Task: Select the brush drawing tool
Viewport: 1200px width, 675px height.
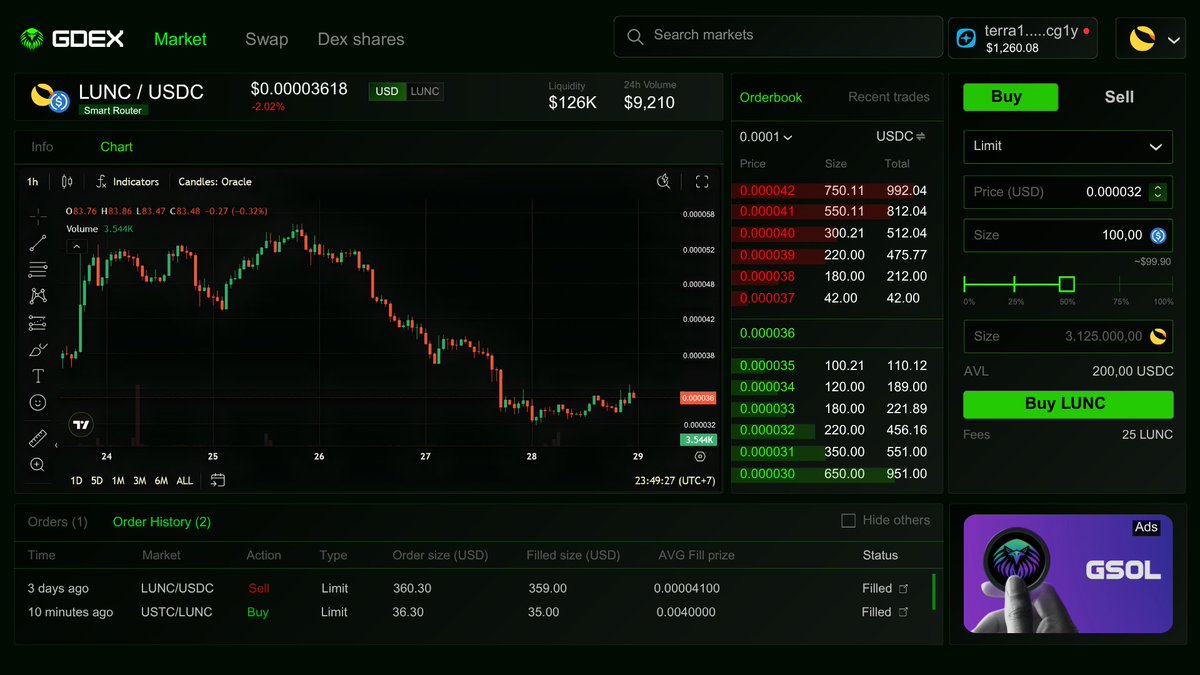Action: pyautogui.click(x=37, y=349)
